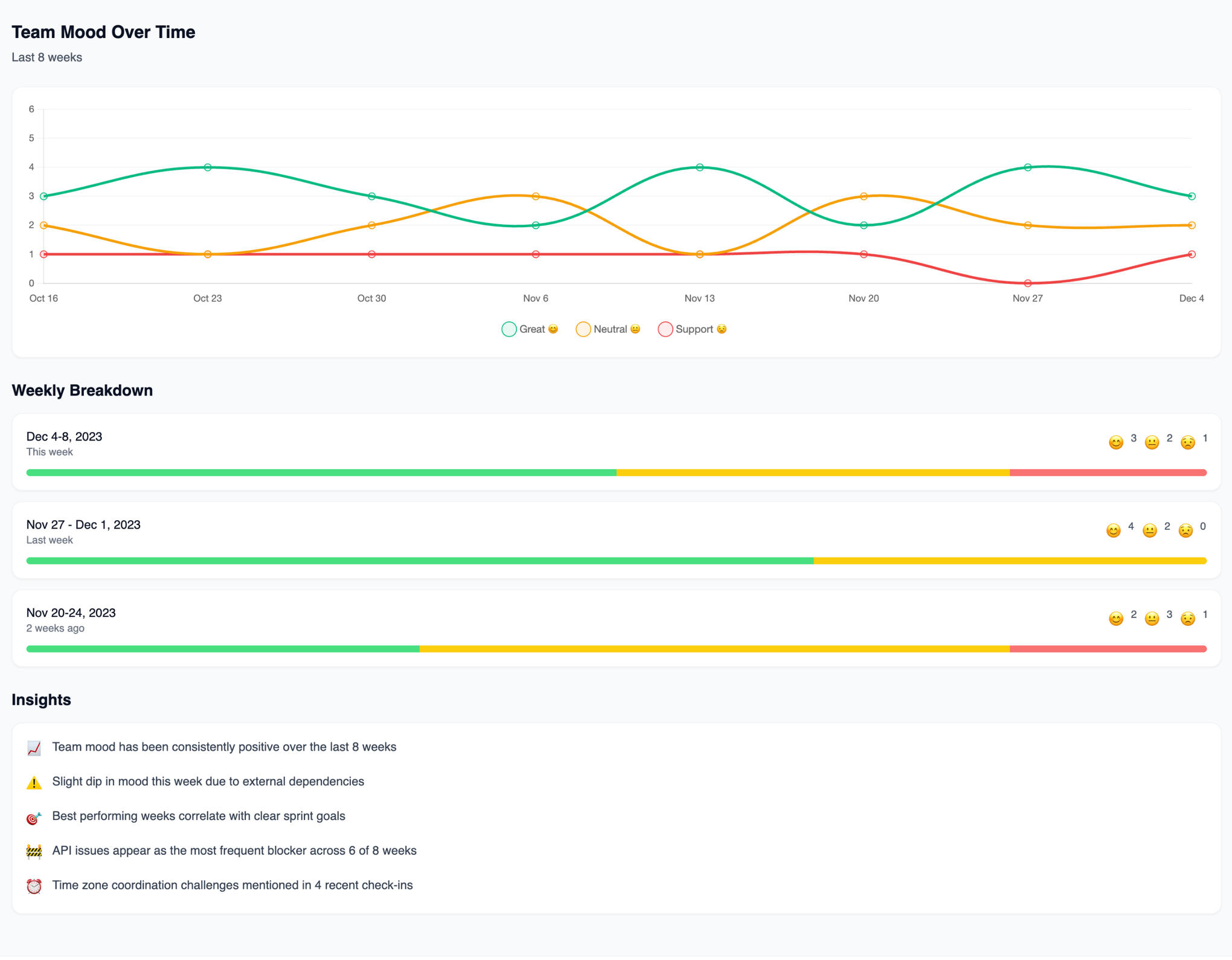
Task: Click the neutral face emoji on the Dec 4-8 row
Action: coord(1152,442)
